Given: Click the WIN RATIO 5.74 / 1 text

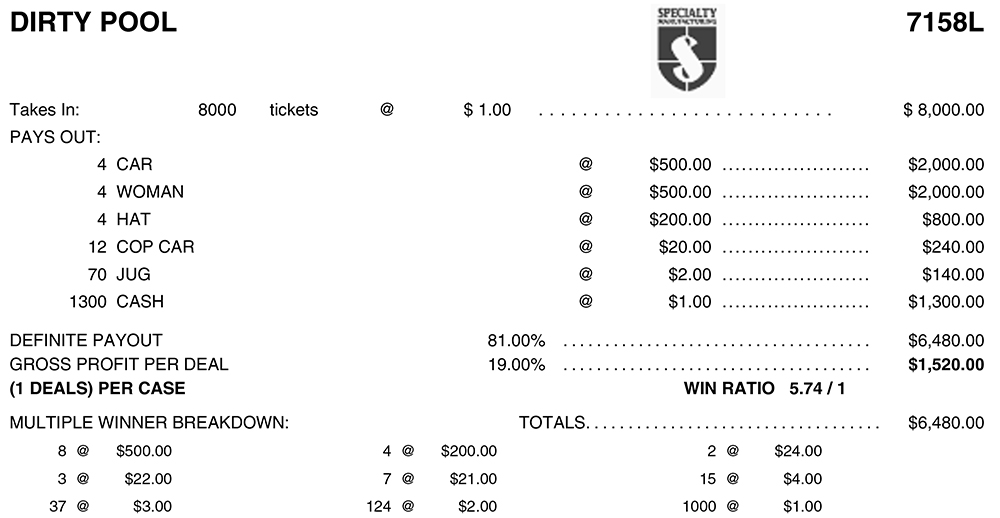Looking at the screenshot, I should point(765,388).
